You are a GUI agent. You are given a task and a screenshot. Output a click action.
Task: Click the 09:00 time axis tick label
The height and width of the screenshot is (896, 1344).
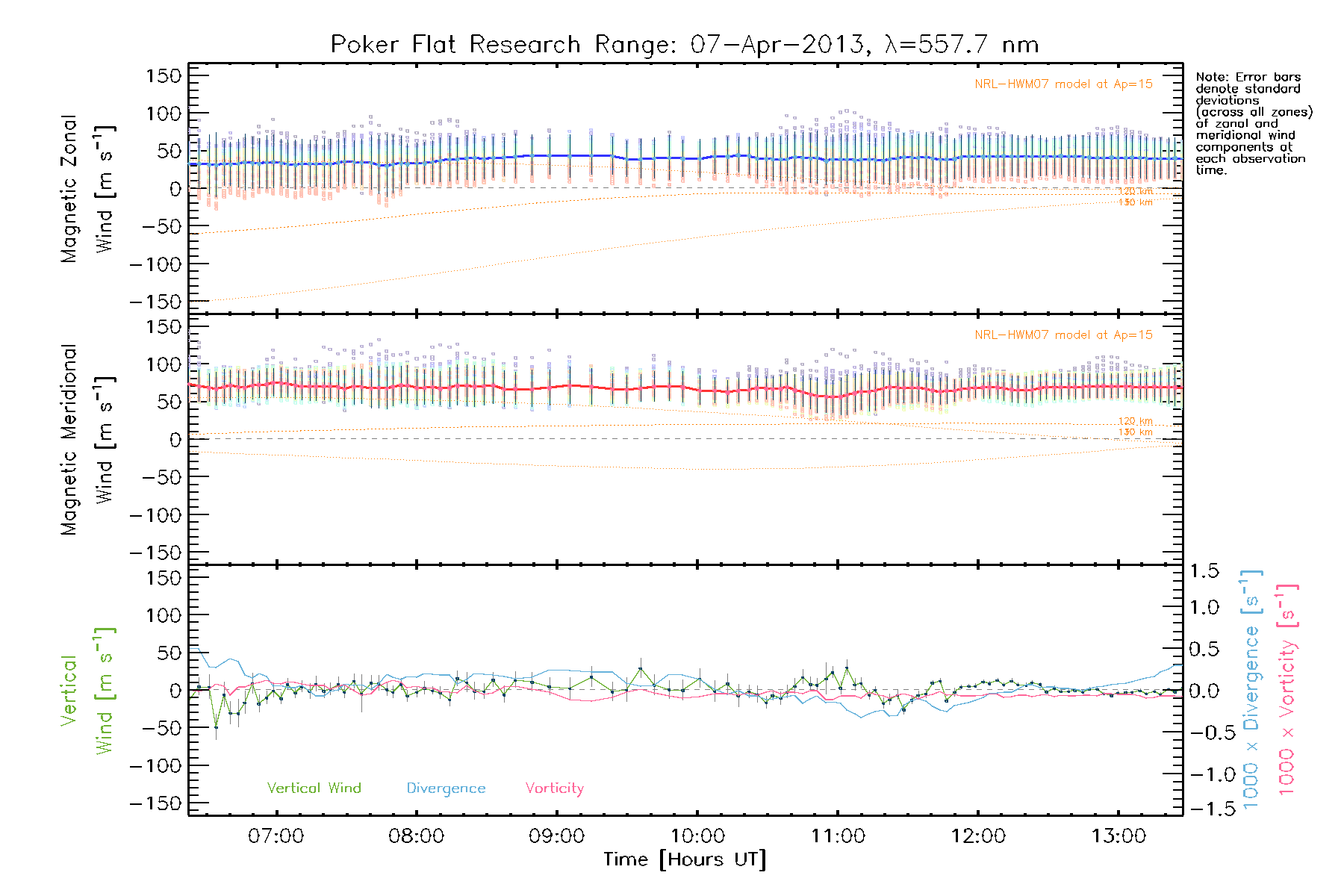click(x=556, y=836)
